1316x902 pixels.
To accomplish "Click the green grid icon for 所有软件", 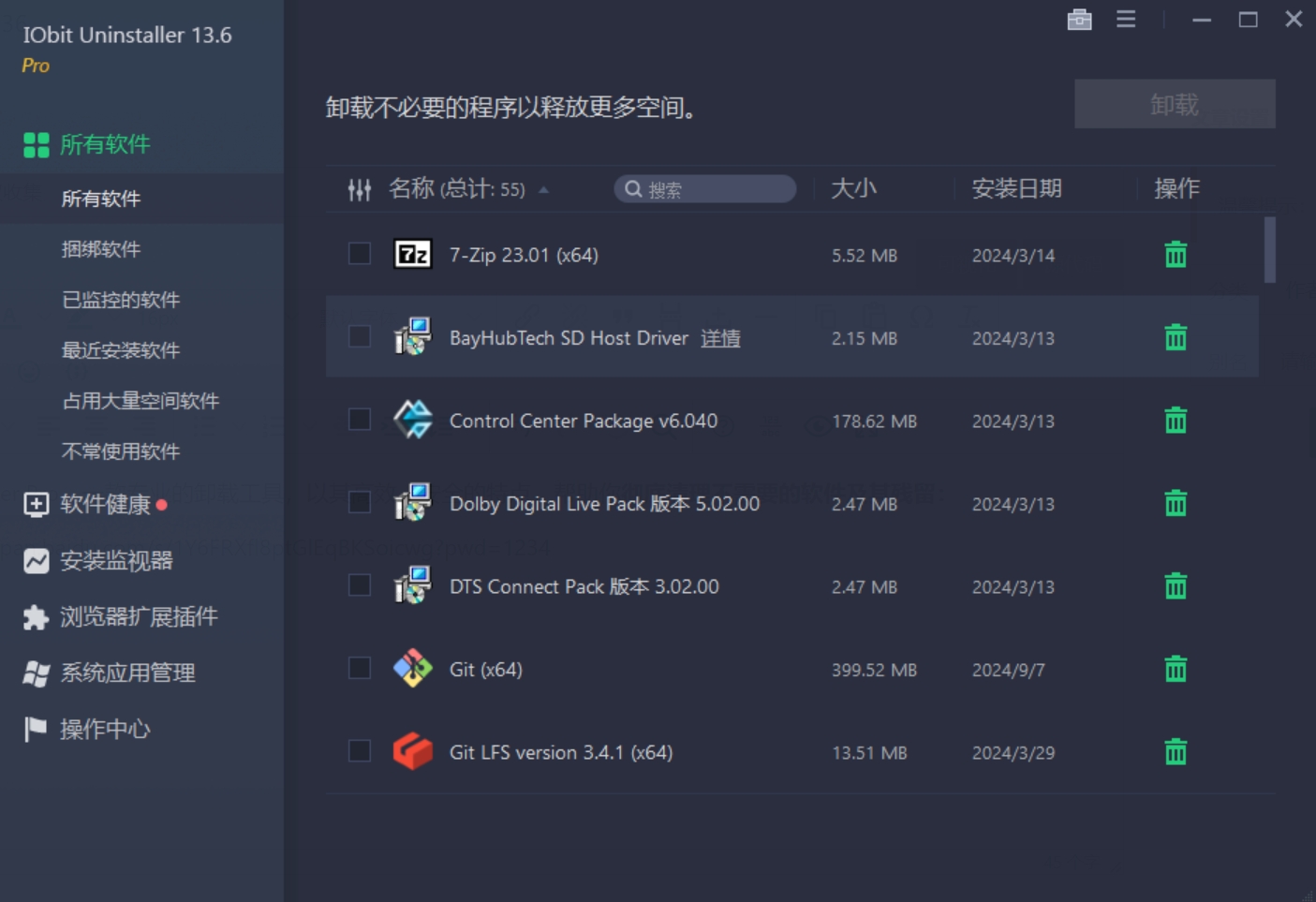I will tap(37, 144).
